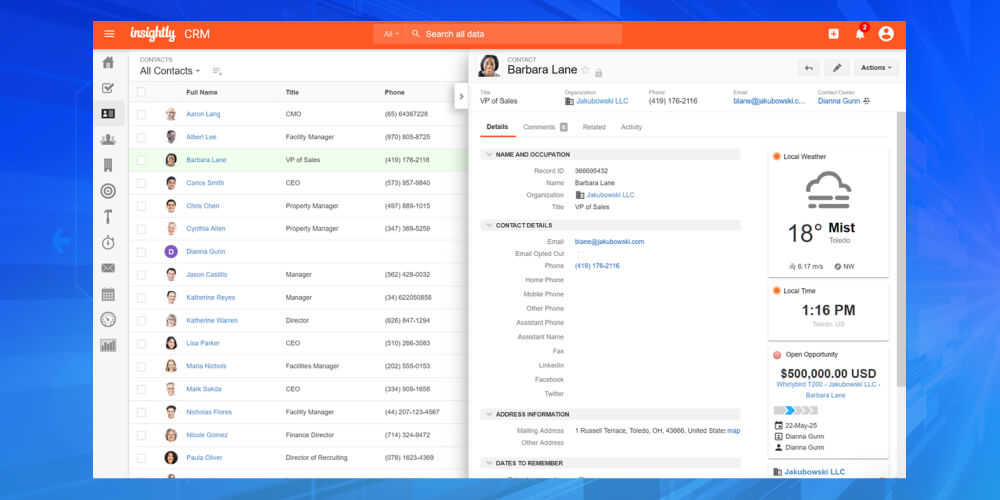This screenshot has height=500, width=1000.
Task: Open notifications bell
Action: (x=860, y=34)
